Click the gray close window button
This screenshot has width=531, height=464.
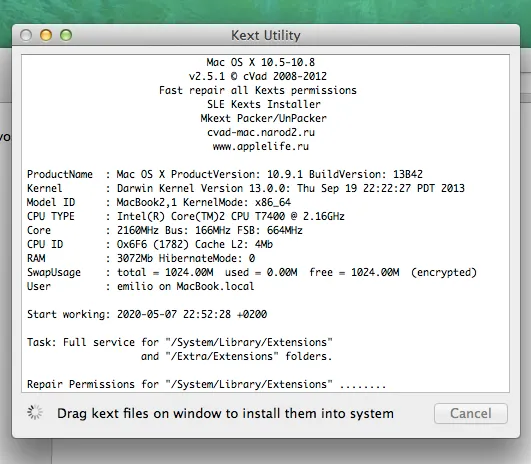26,35
